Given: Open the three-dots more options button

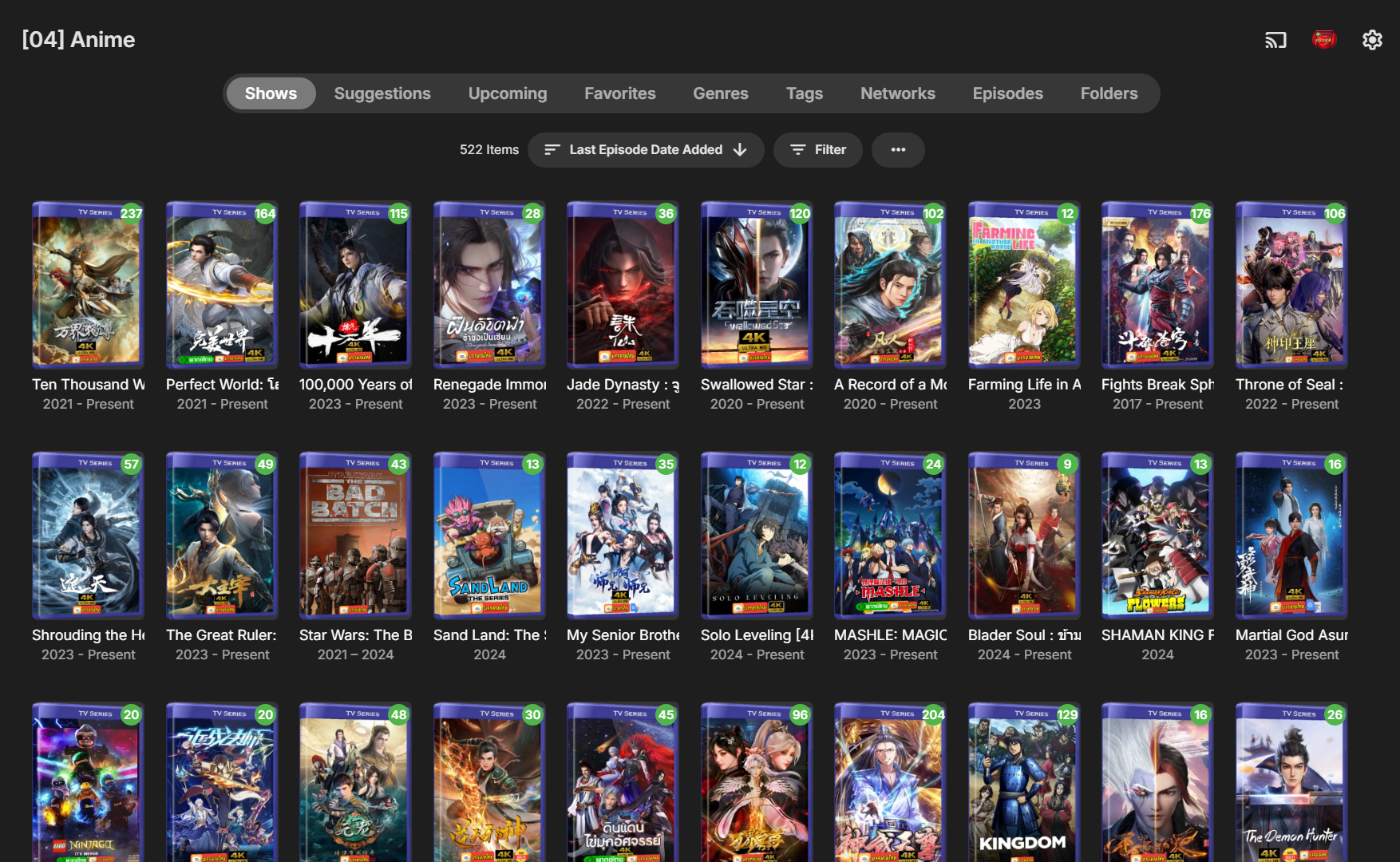Looking at the screenshot, I should click(898, 150).
